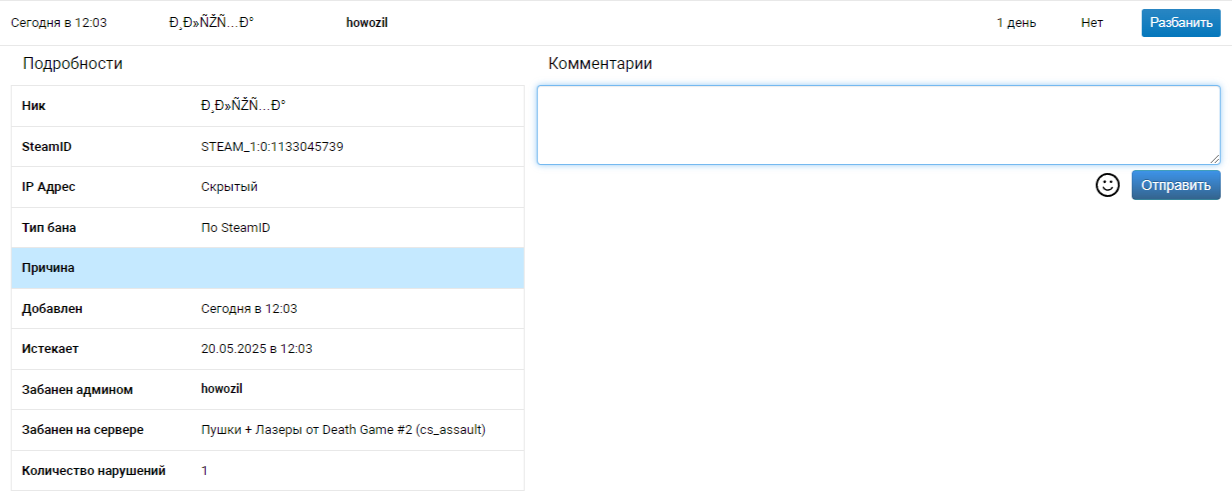Screen dimensions: 1232x498
Task: Open admin howozil link in details
Action: [x=222, y=389]
